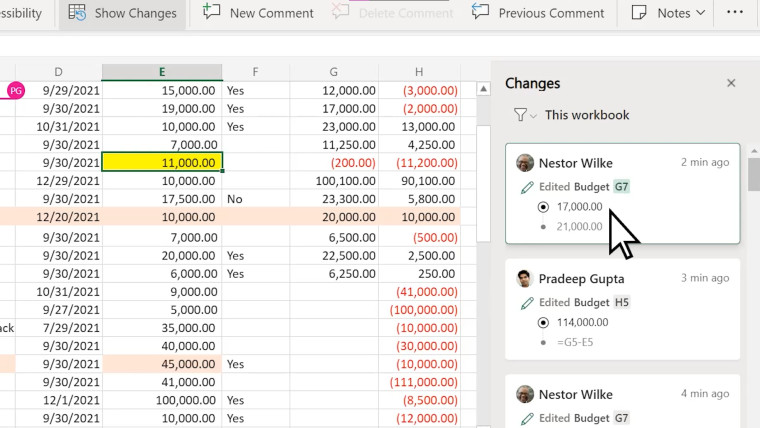The width and height of the screenshot is (760, 428).
Task: Click the spreadsheet vertical scrollbar thumb
Action: pos(483,183)
